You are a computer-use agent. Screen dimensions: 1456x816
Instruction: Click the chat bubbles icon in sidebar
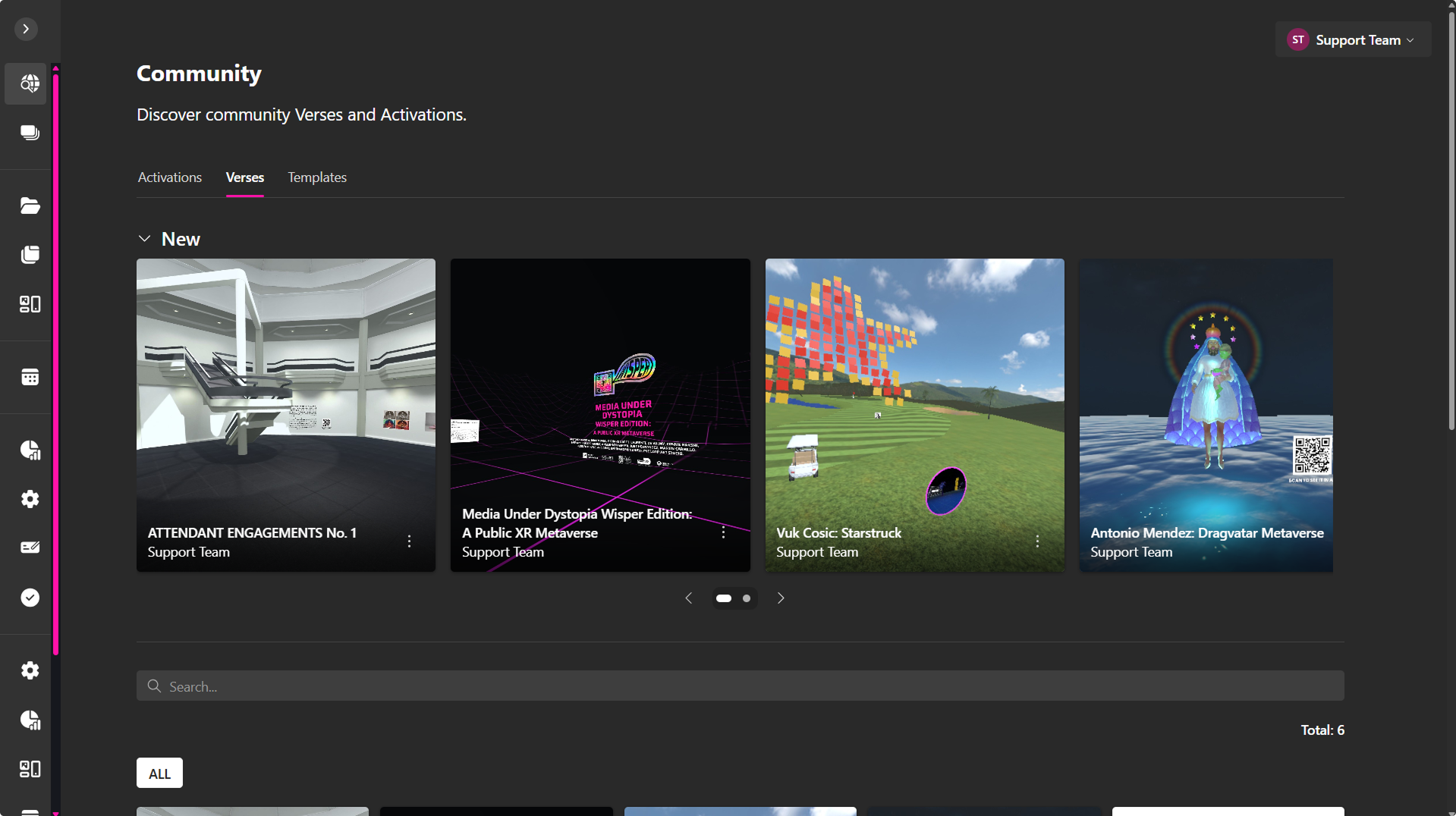coord(30,133)
